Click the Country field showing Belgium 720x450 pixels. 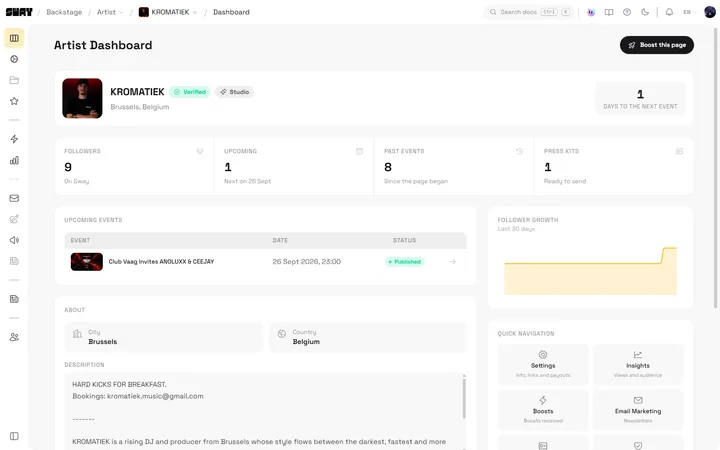[x=368, y=337]
